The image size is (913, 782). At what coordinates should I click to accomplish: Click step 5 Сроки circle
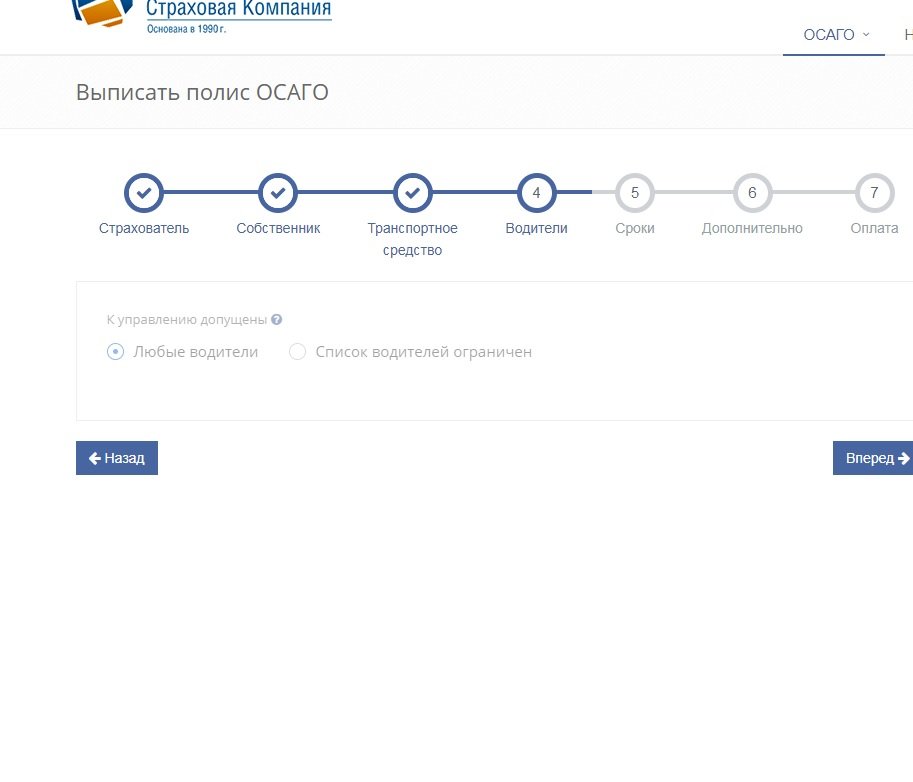[x=635, y=193]
